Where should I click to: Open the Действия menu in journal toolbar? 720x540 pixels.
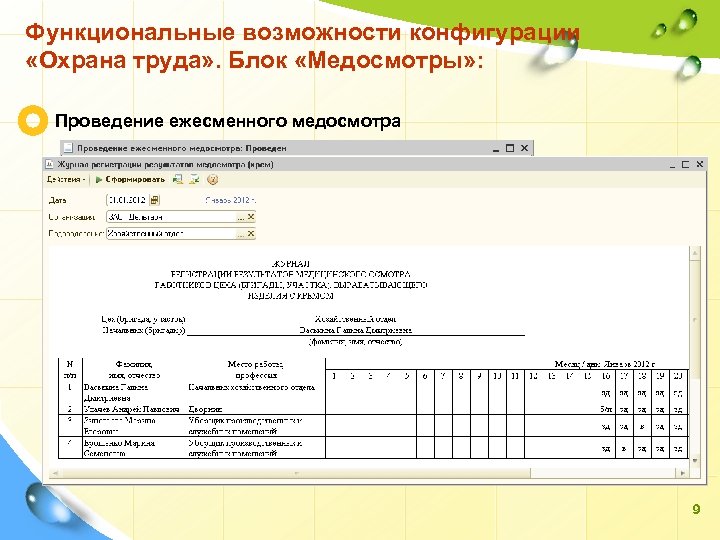pyautogui.click(x=66, y=180)
